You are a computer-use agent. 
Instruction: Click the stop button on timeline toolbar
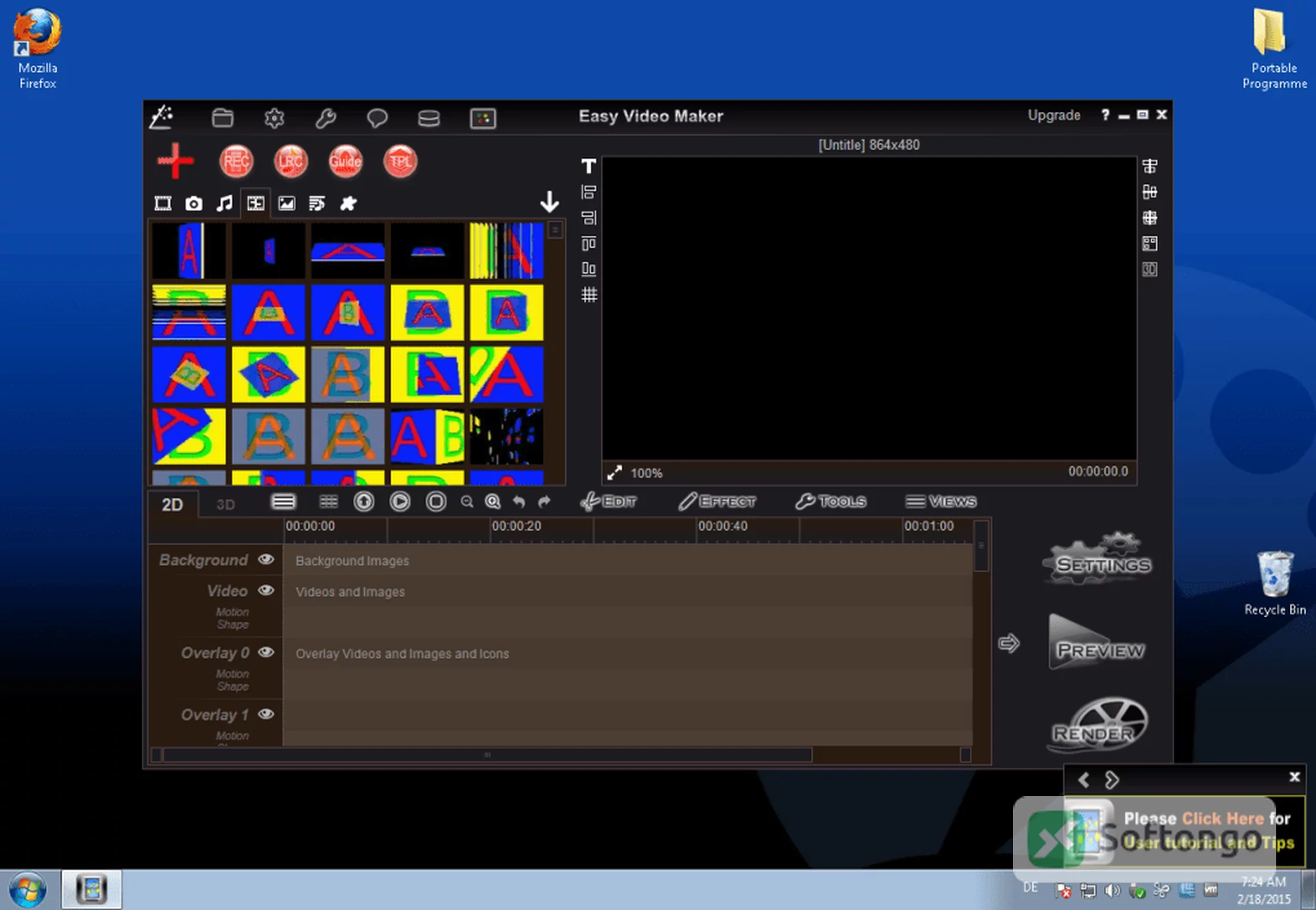436,502
